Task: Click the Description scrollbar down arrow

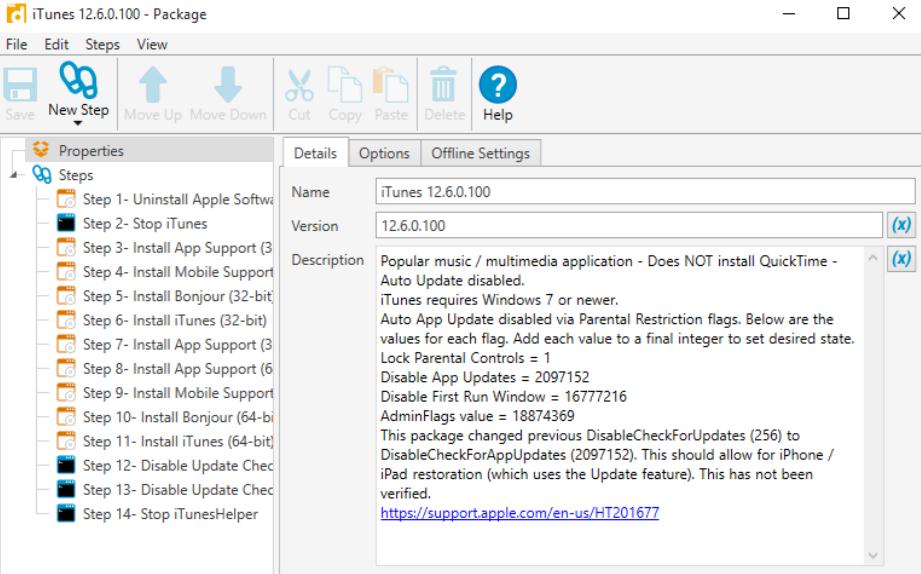Action: point(869,553)
